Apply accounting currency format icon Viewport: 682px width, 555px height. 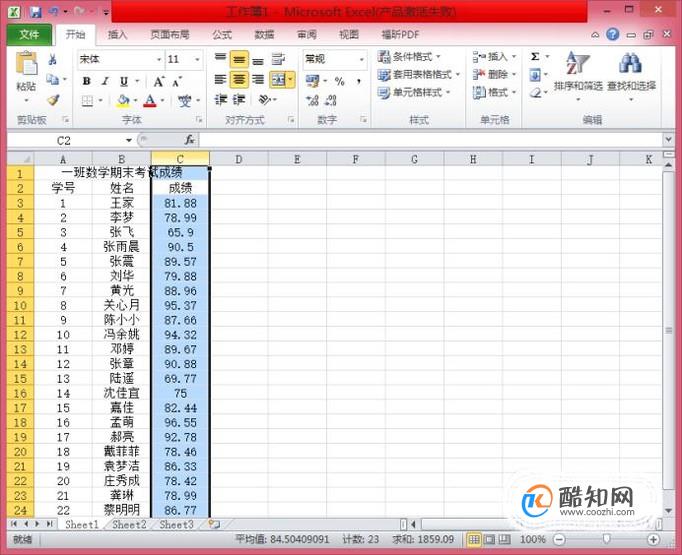313,81
